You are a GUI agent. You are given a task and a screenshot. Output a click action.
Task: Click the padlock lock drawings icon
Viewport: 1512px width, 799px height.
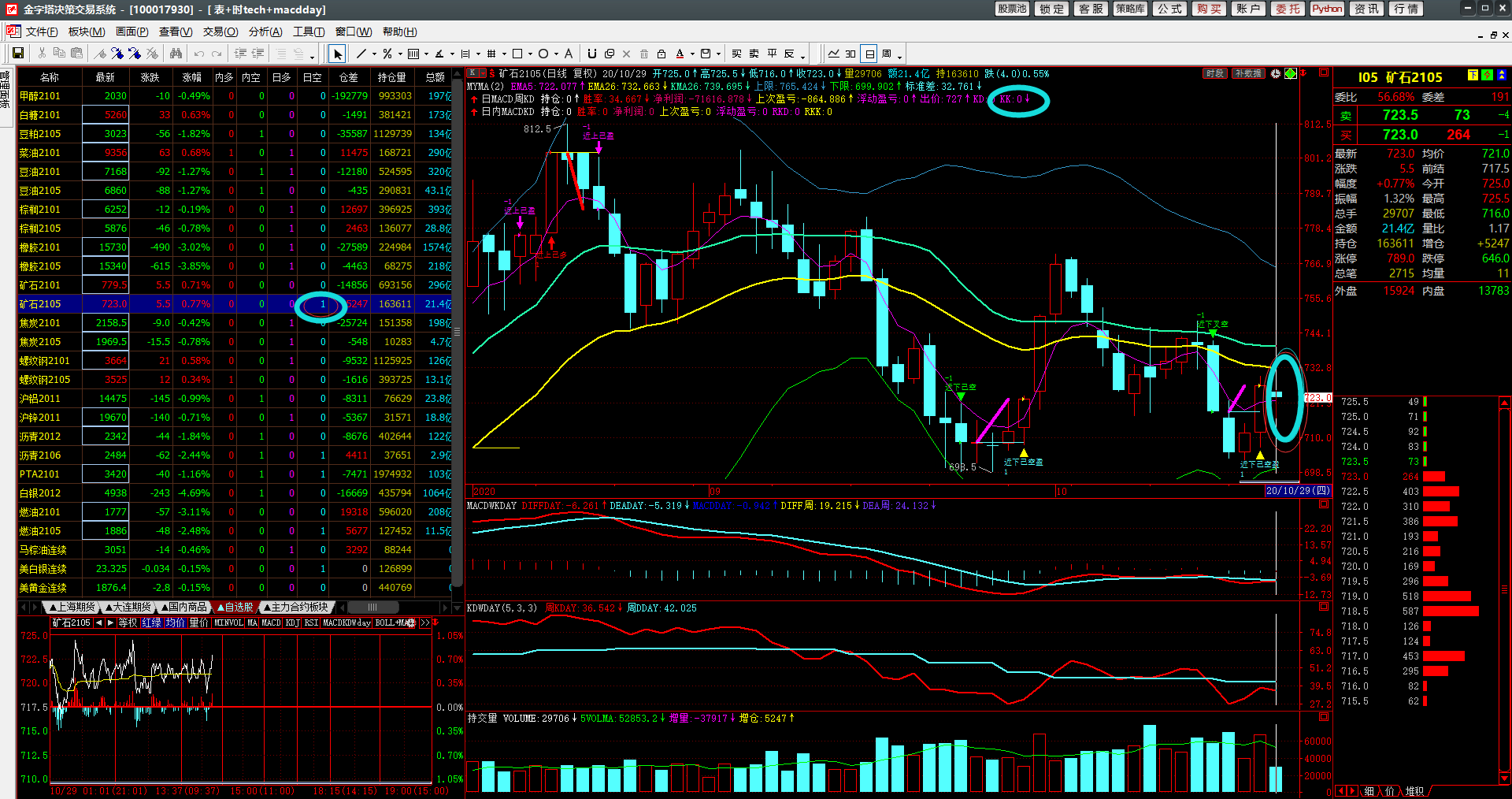click(x=661, y=54)
